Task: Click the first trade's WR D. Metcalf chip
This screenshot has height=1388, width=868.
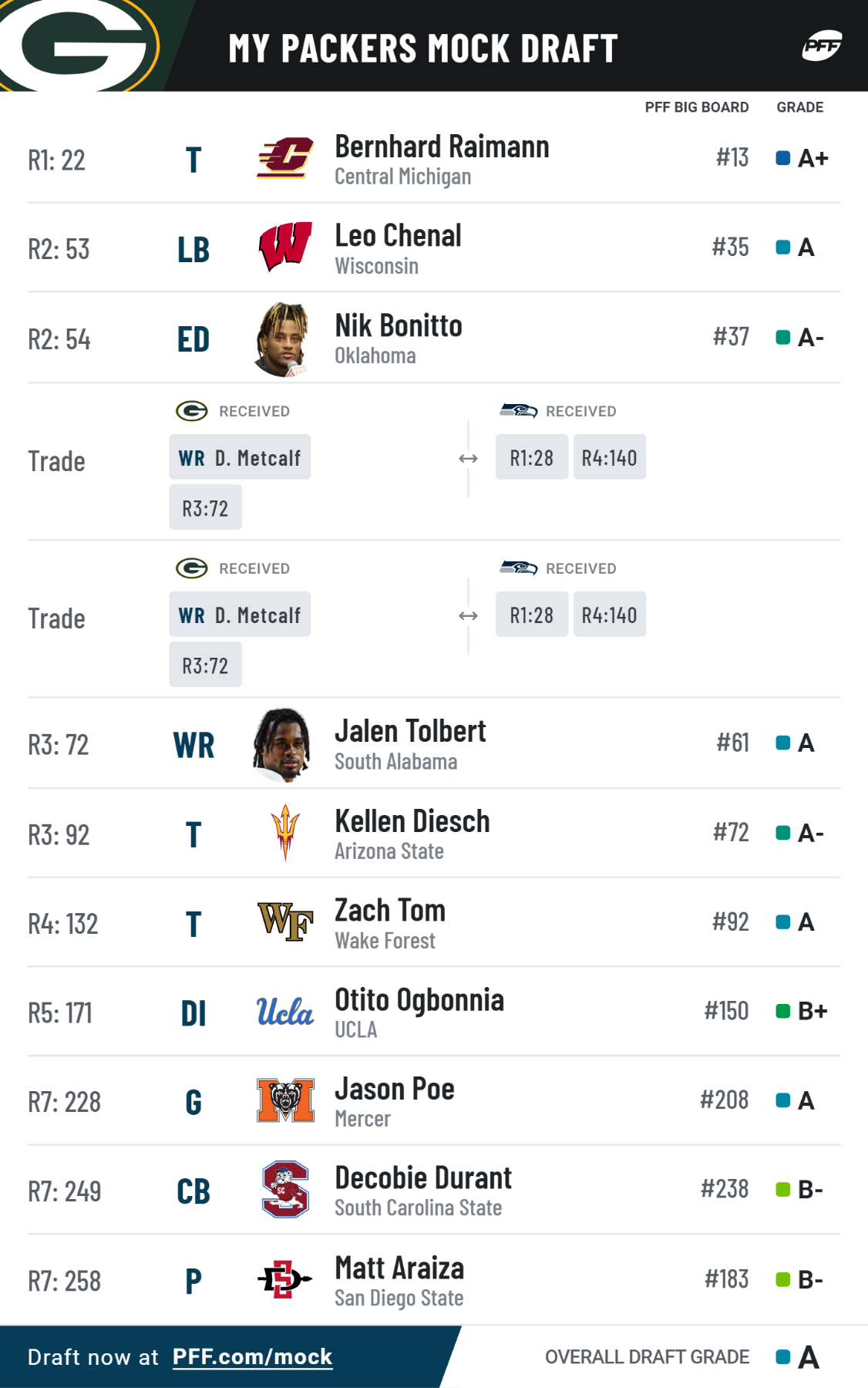Action: pyautogui.click(x=240, y=457)
